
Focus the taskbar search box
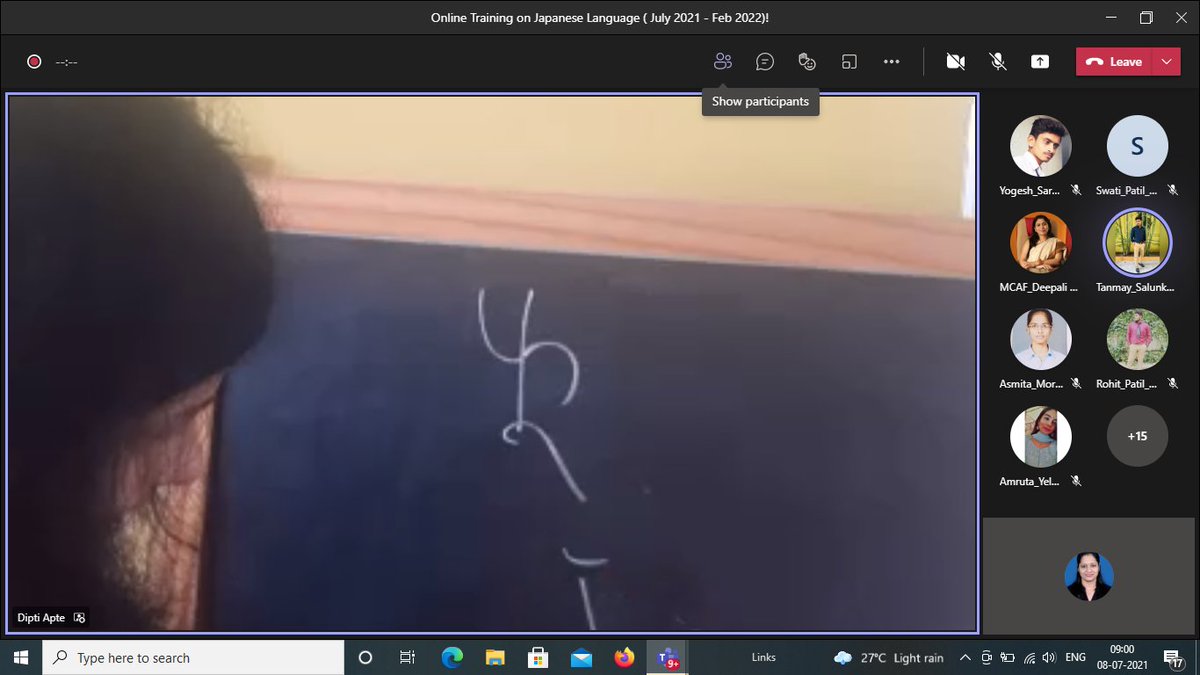(x=193, y=657)
